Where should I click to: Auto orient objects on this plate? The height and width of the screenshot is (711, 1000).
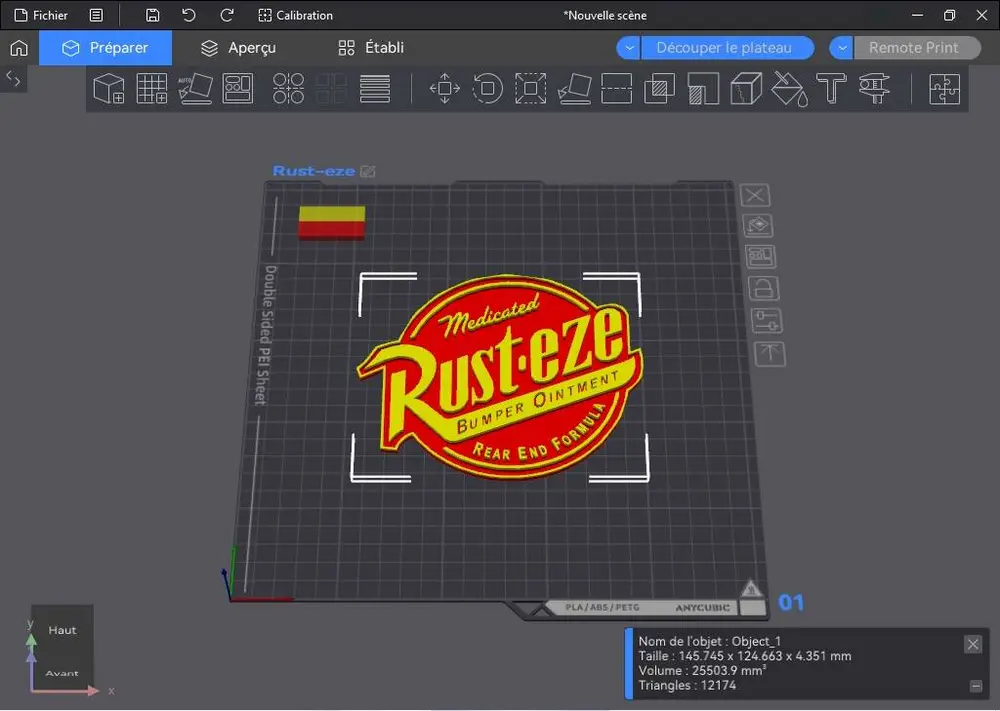click(758, 225)
